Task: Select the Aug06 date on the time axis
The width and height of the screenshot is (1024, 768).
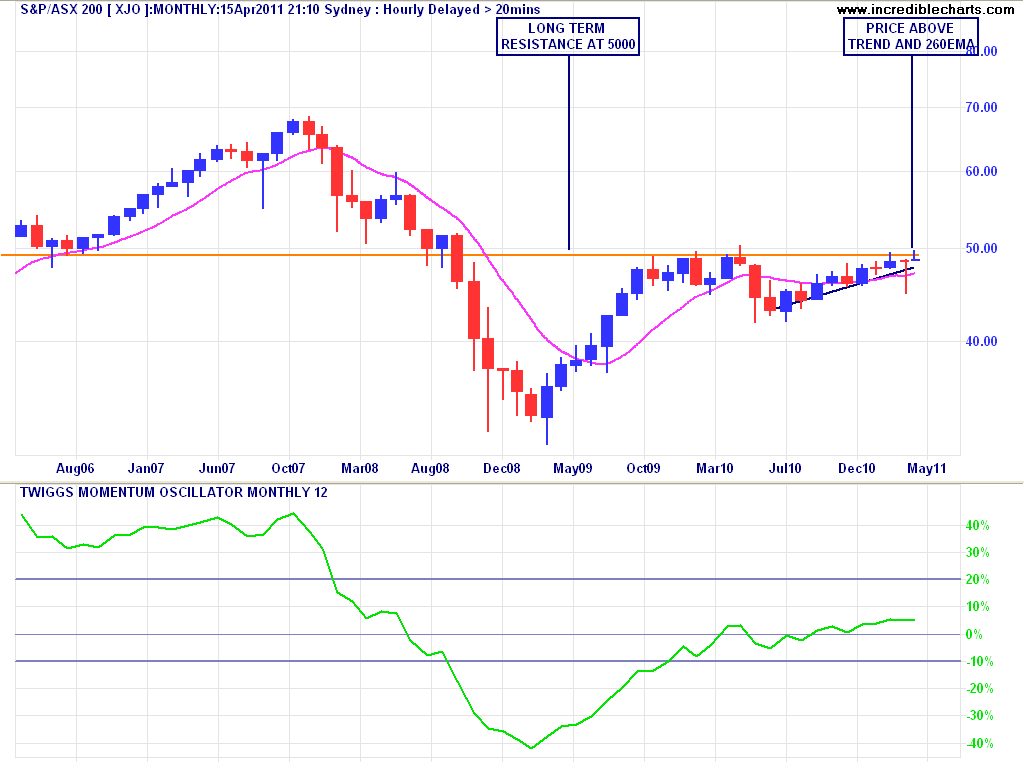Action: tap(75, 468)
